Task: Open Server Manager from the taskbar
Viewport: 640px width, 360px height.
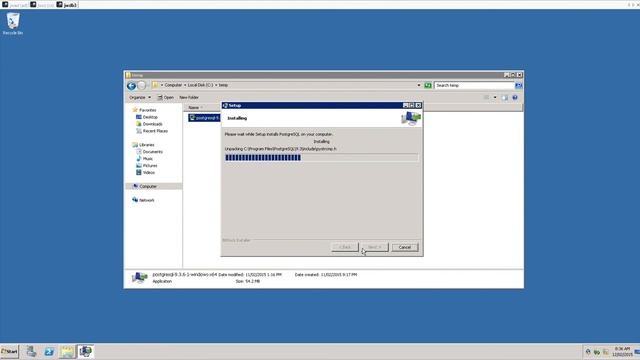Action: point(31,351)
